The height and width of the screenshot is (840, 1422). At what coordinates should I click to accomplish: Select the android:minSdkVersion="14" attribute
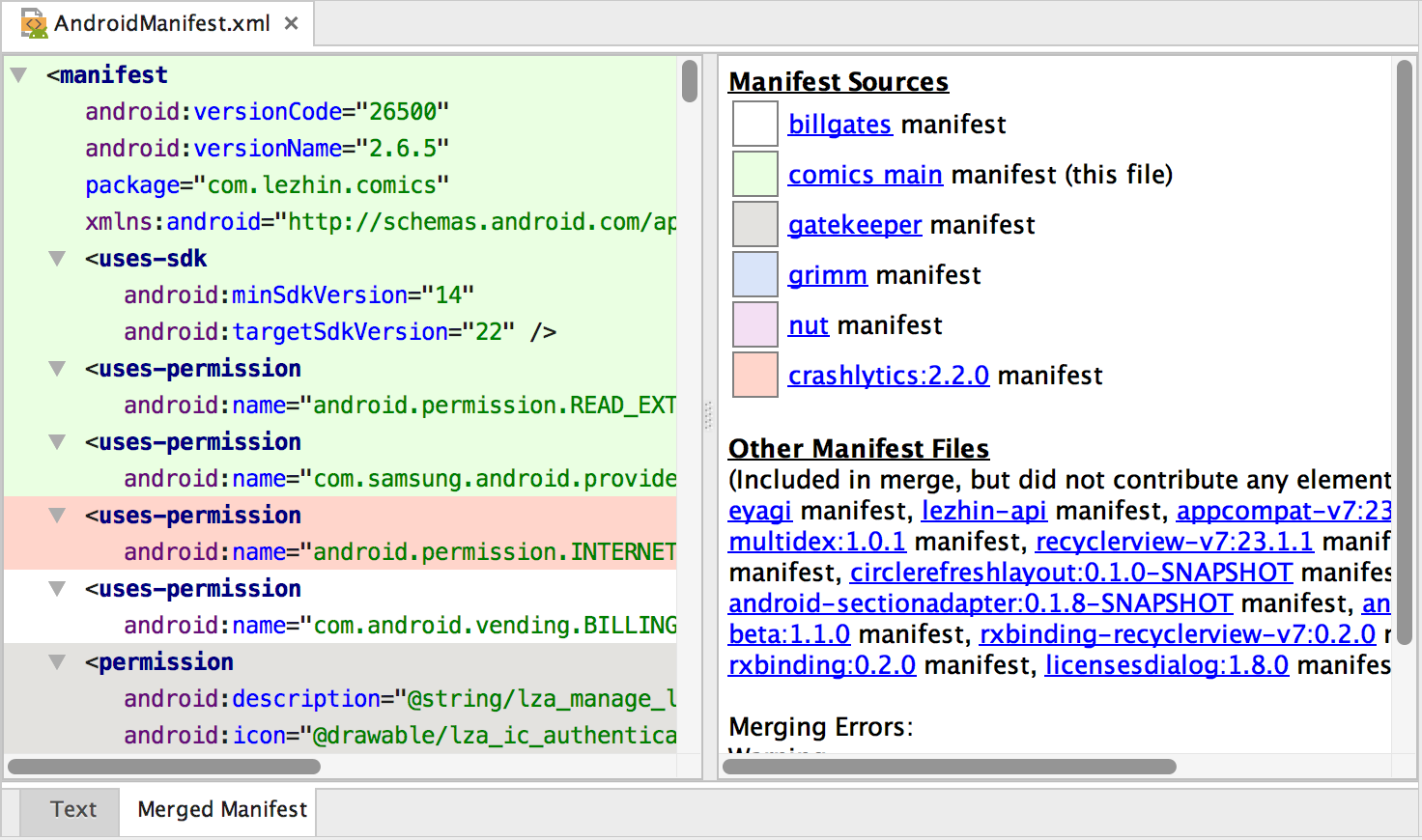(299, 294)
